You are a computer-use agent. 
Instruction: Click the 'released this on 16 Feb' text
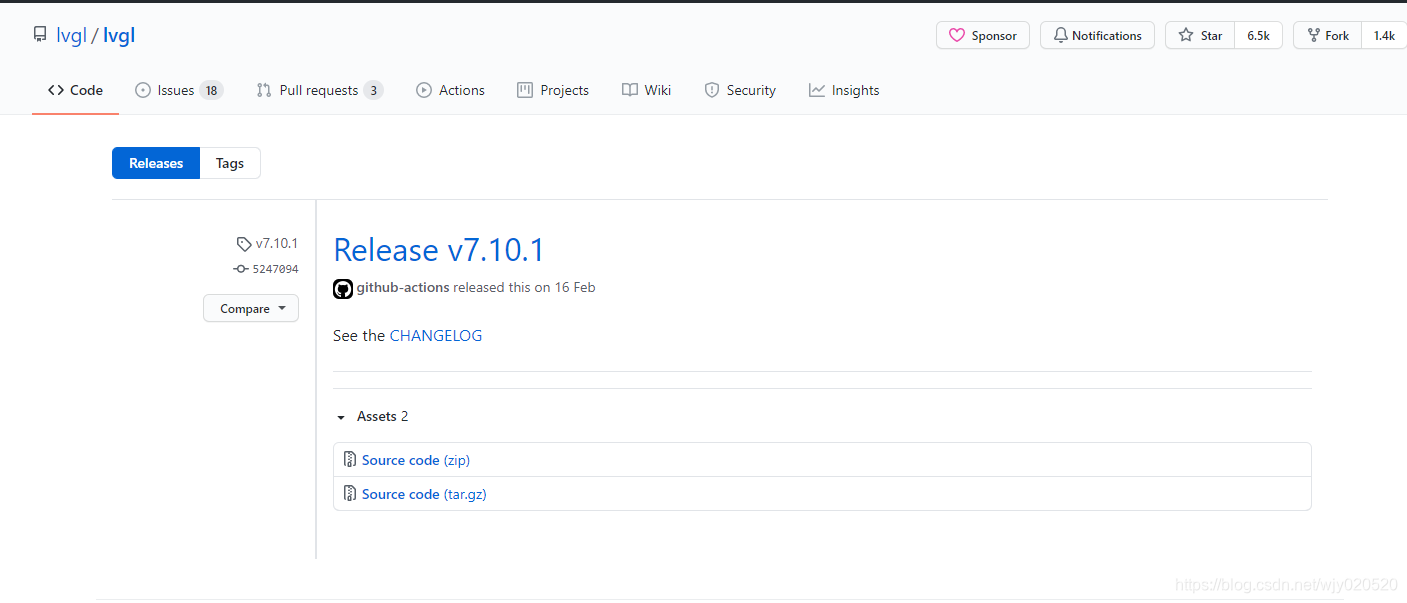point(524,287)
